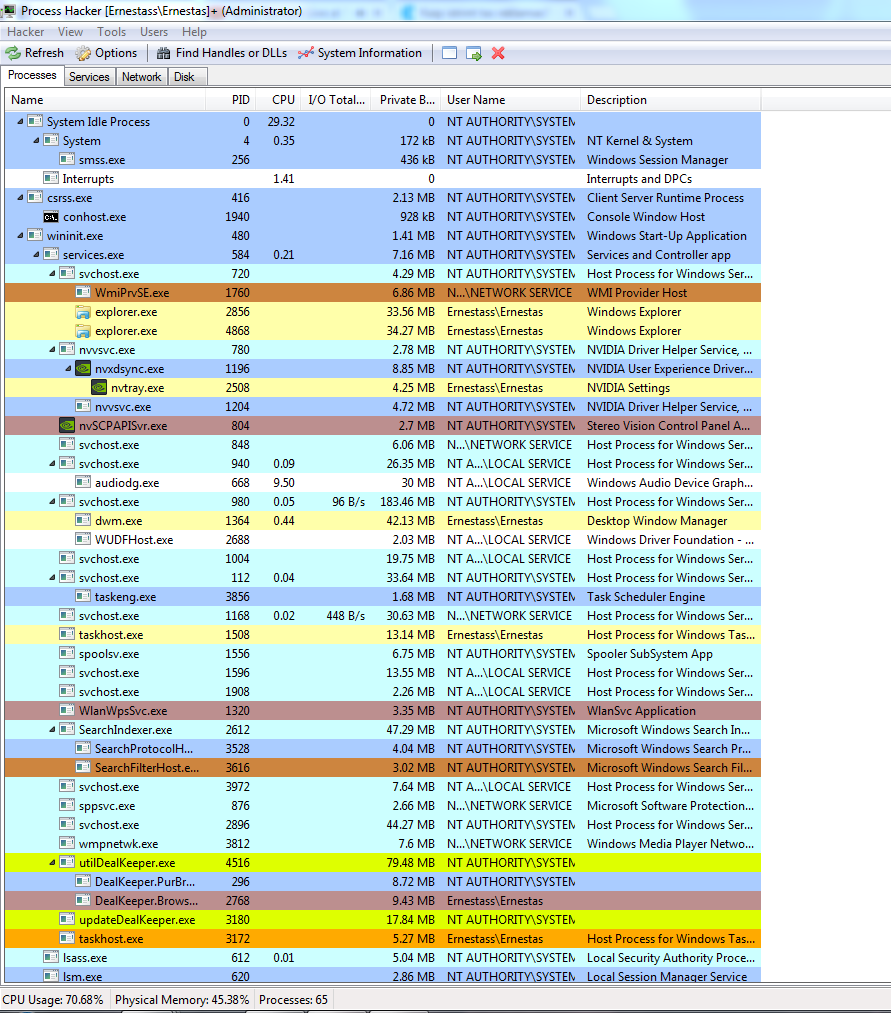Select the wmpnetwk.exe process row
Viewport: 891px width, 1013px height.
pyautogui.click(x=383, y=844)
